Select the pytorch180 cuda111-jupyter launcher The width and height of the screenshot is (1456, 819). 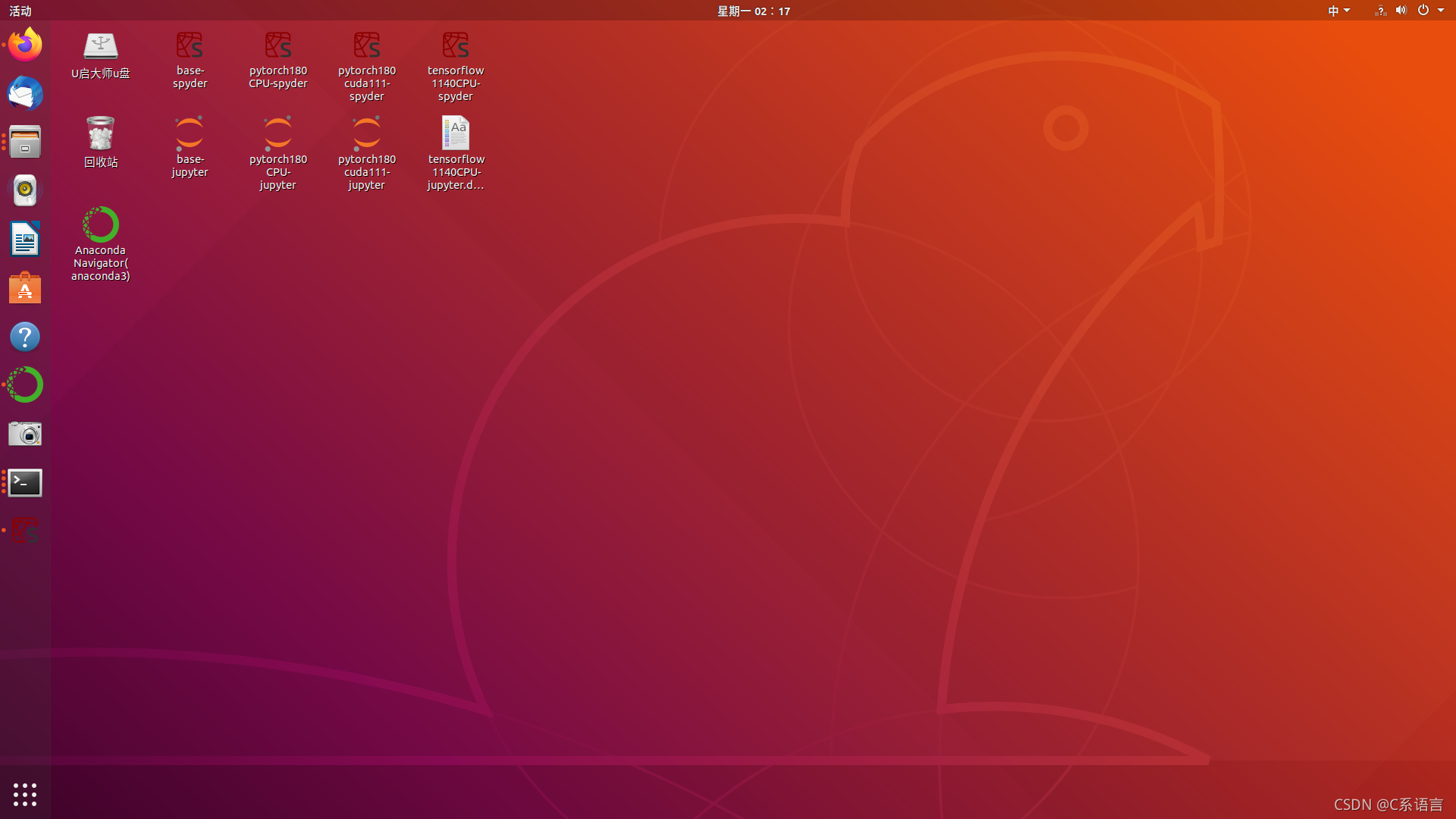point(367,153)
